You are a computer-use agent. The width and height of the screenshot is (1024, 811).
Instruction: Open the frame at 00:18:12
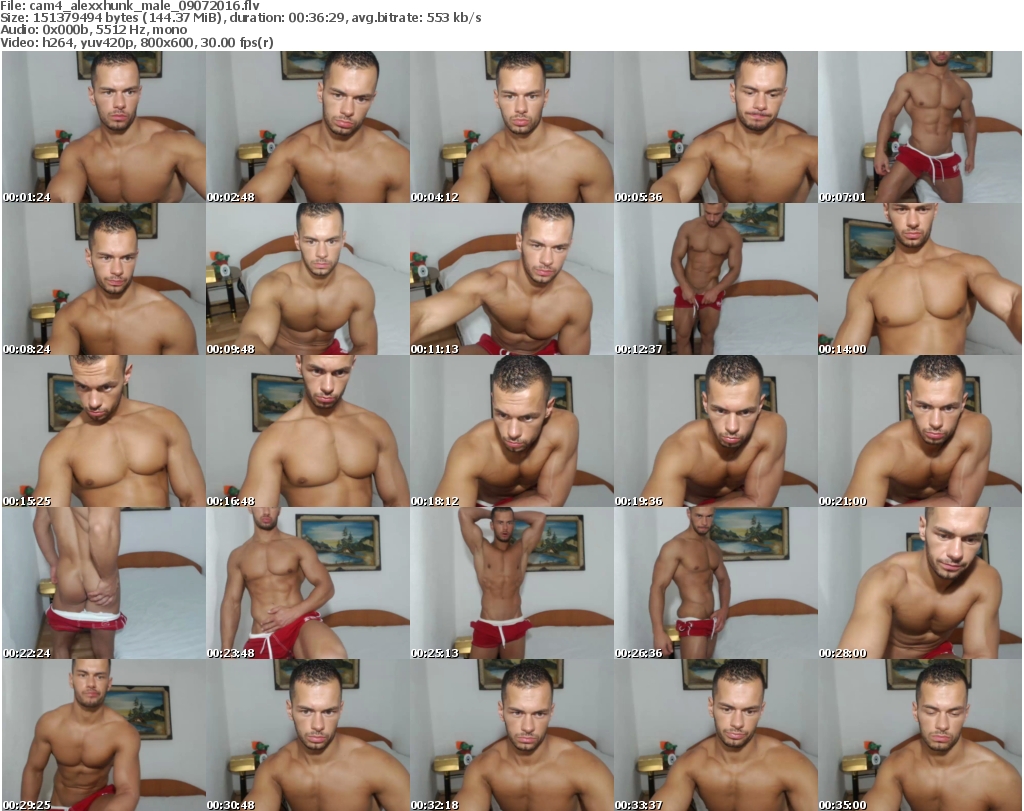(511, 431)
